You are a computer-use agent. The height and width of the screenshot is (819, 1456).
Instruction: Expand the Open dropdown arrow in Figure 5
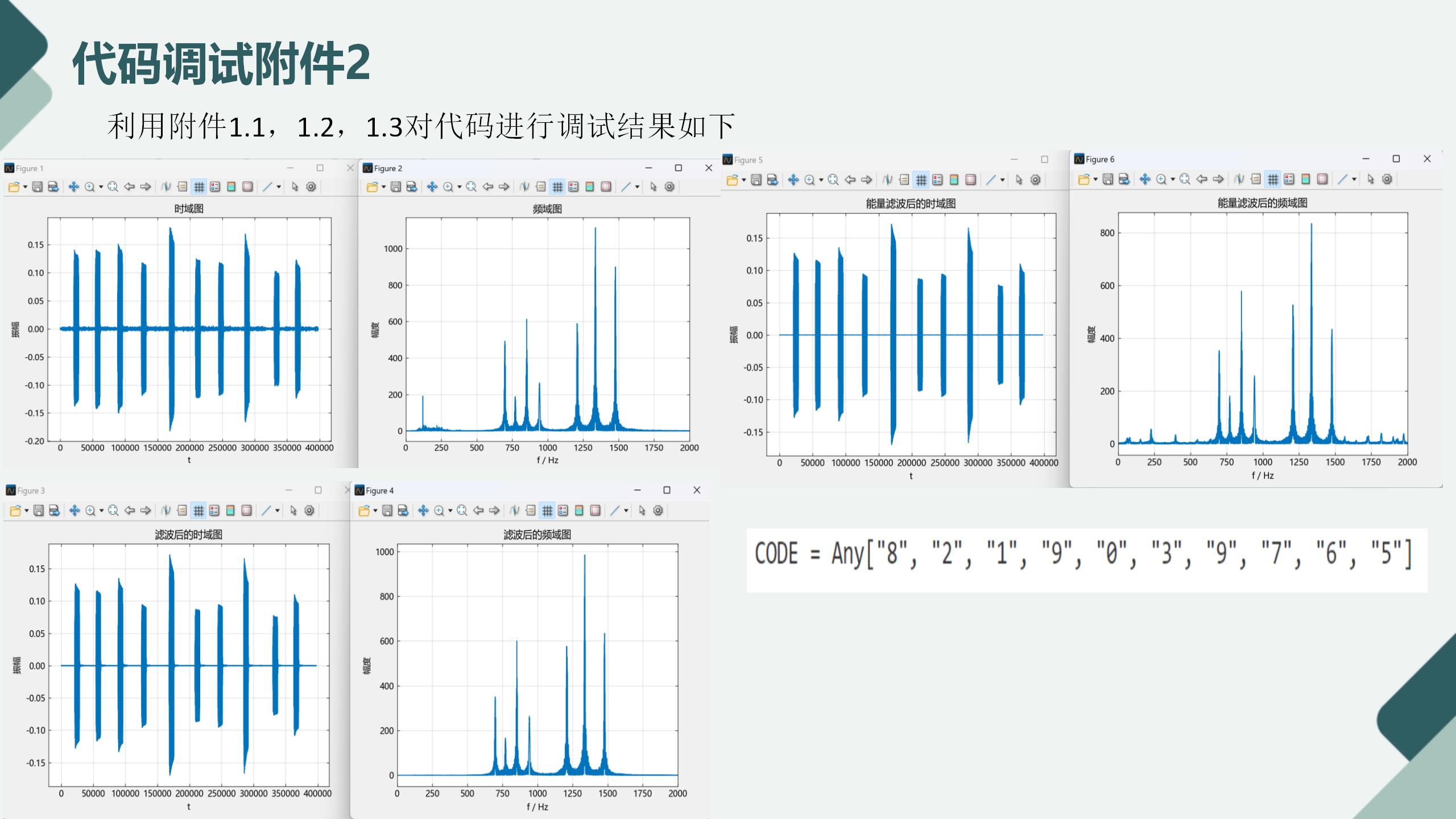[x=743, y=180]
